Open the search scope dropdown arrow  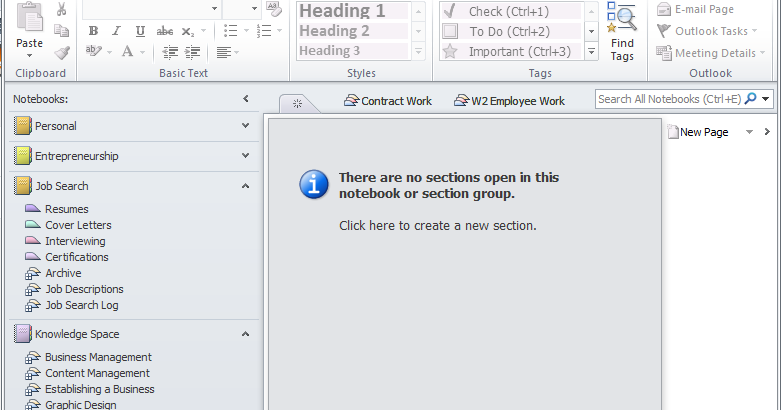pos(766,99)
